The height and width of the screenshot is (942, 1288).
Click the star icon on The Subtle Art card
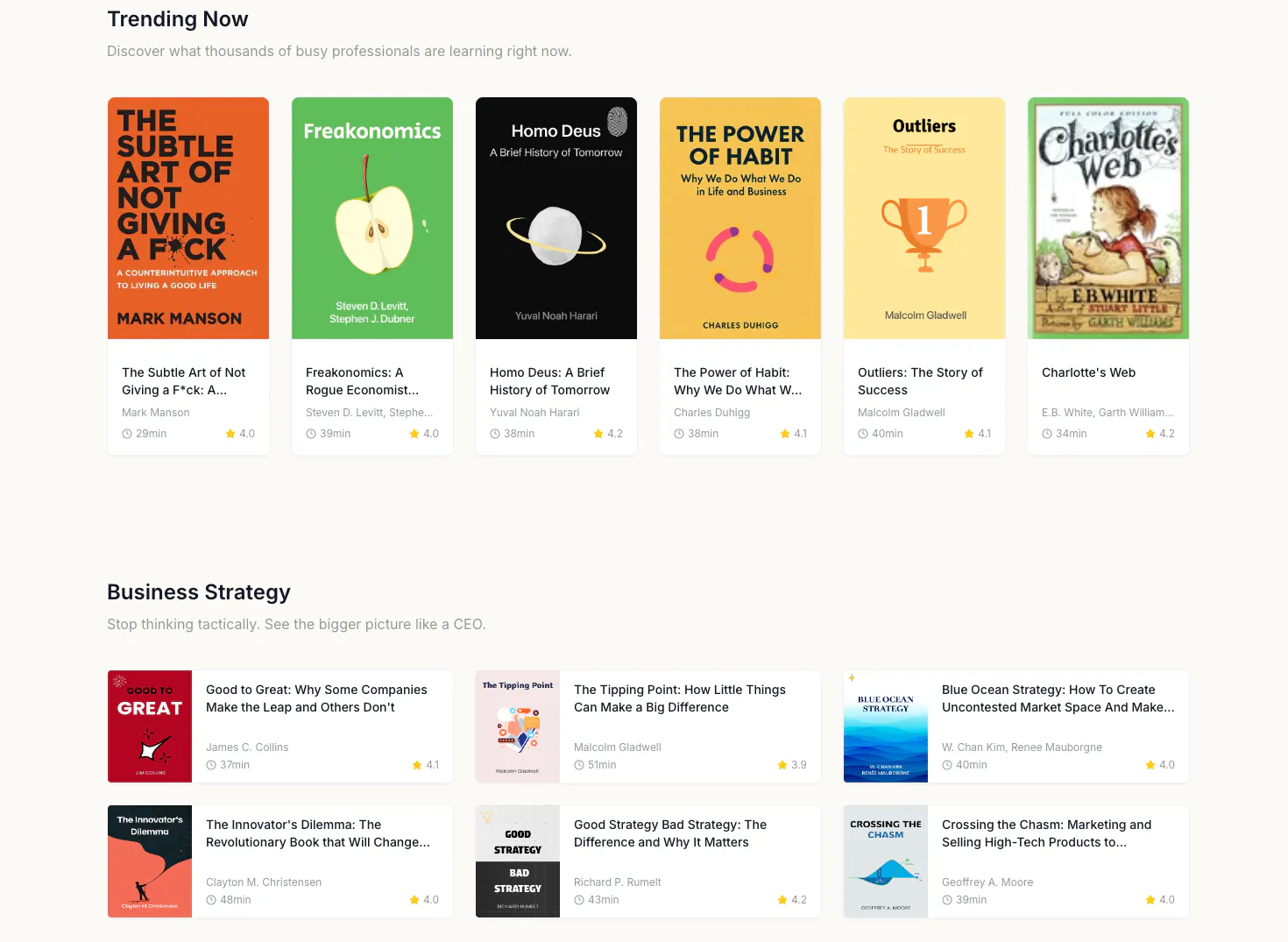click(x=230, y=434)
